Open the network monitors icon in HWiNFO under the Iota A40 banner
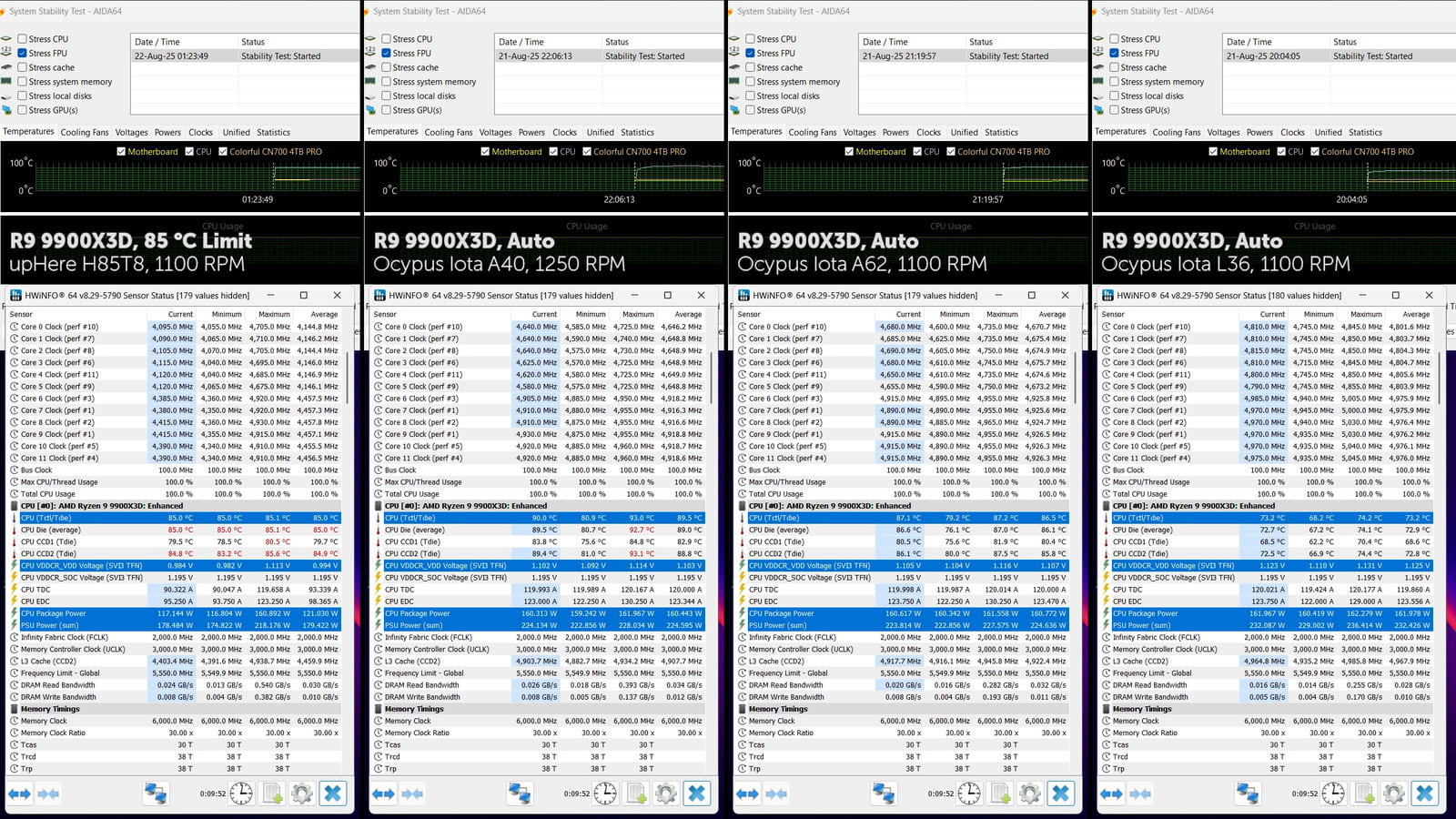The height and width of the screenshot is (819, 1456). (520, 794)
